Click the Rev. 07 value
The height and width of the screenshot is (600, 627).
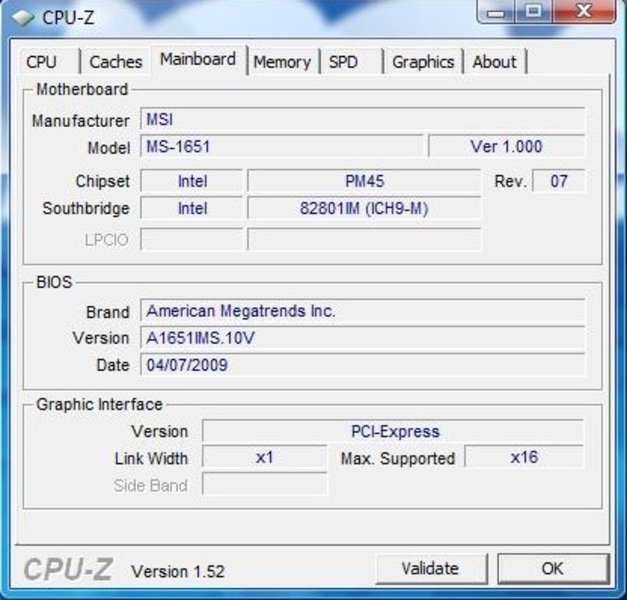[x=559, y=181]
